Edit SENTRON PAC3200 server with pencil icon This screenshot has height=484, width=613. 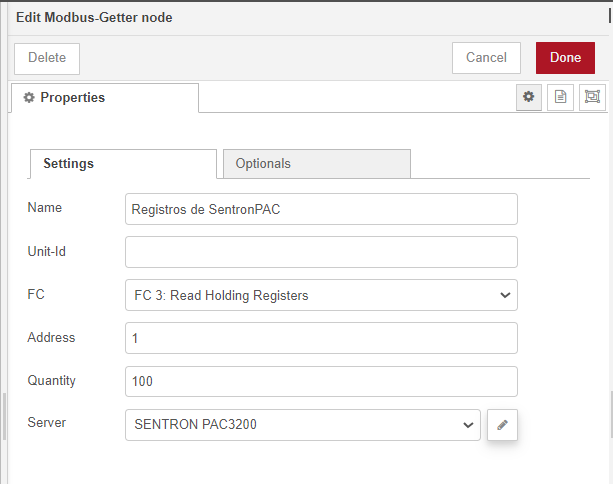[x=502, y=425]
